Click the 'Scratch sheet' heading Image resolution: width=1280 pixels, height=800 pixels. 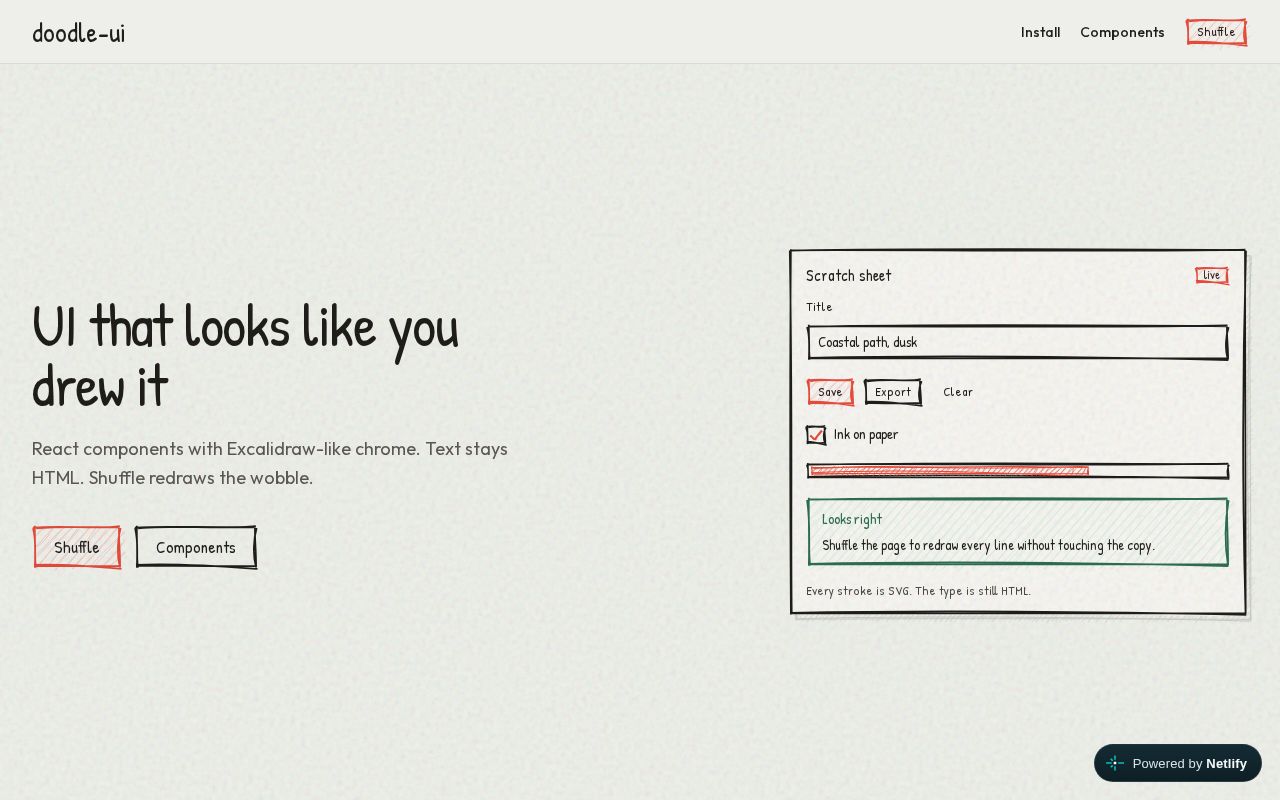tap(848, 275)
